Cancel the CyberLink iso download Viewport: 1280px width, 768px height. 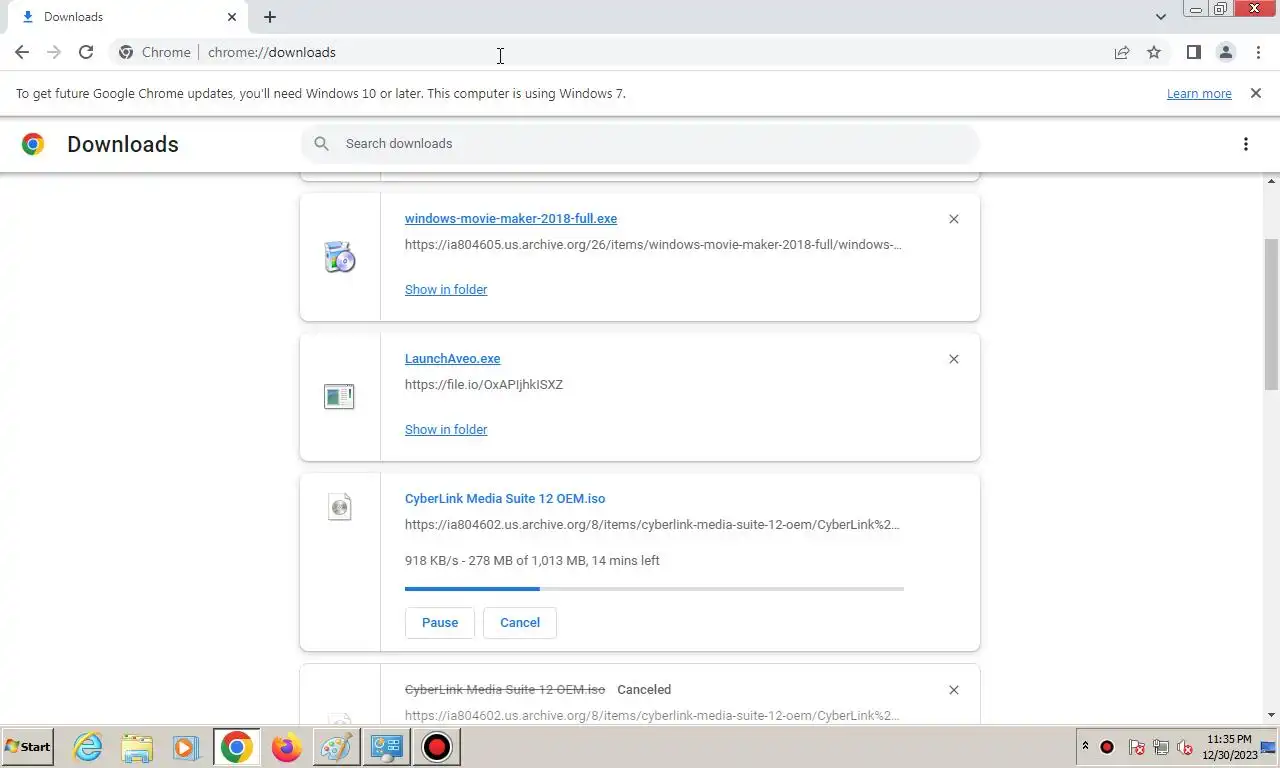point(520,622)
